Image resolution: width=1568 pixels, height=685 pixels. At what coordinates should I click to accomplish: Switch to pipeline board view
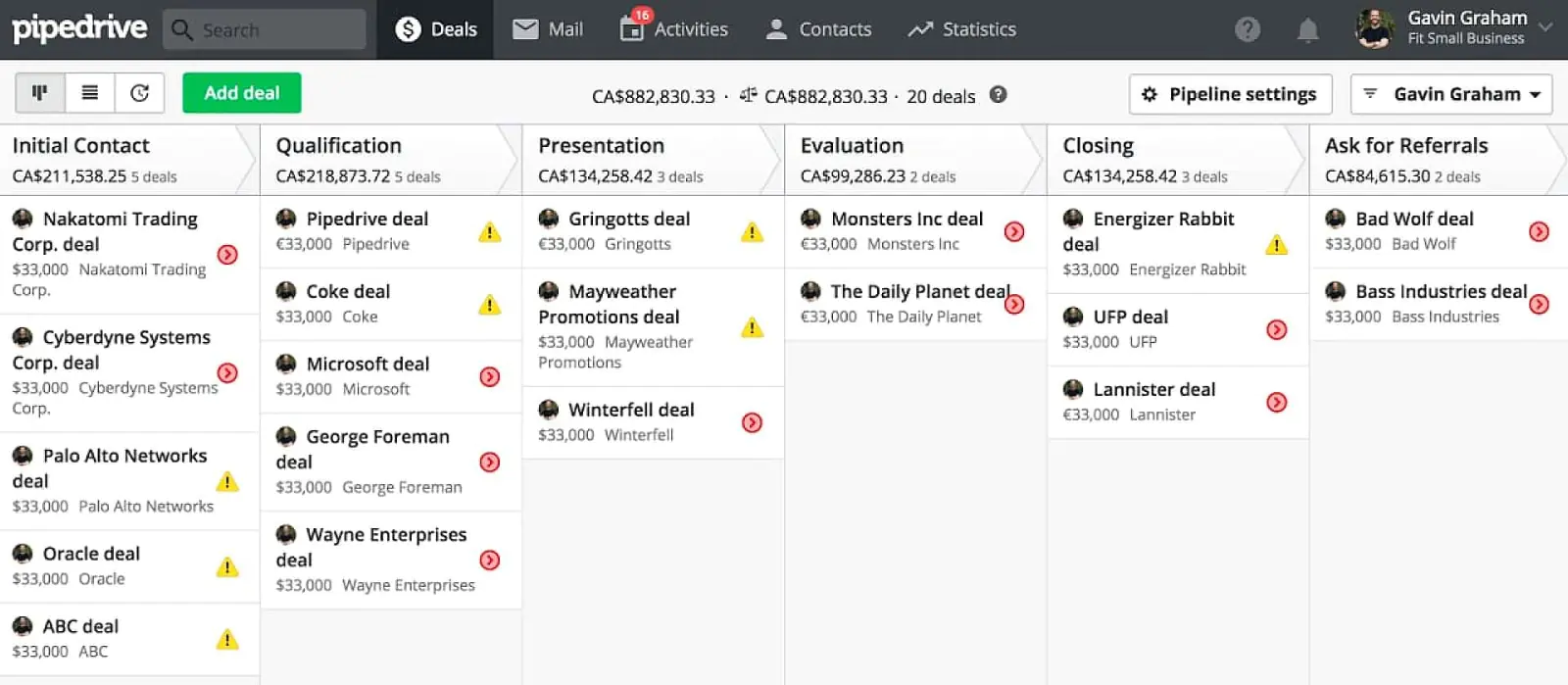pos(40,93)
